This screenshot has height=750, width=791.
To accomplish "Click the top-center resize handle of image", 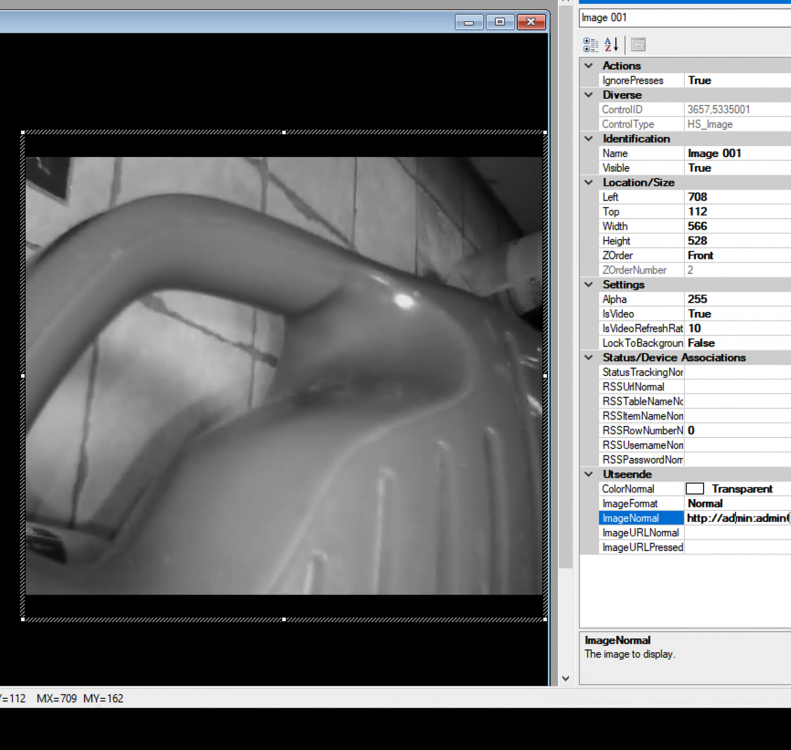I will click(x=284, y=132).
